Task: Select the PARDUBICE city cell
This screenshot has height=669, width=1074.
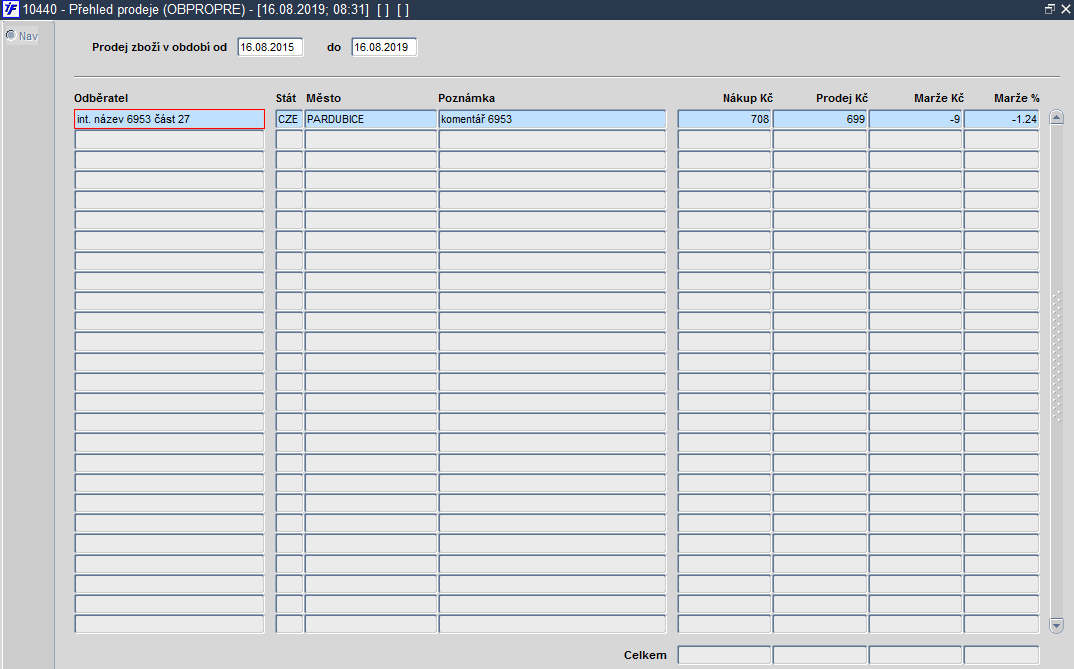Action: (x=371, y=119)
